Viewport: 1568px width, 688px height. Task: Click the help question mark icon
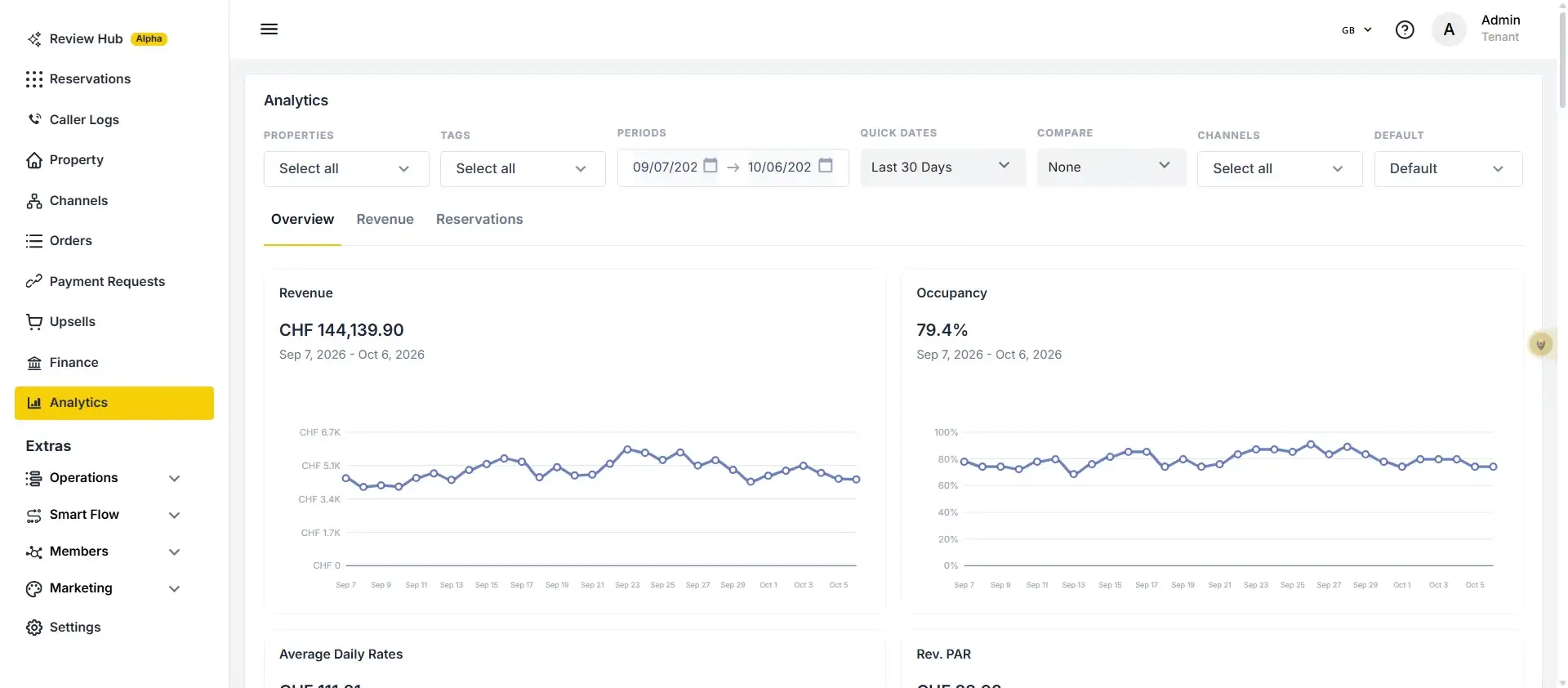pos(1405,30)
